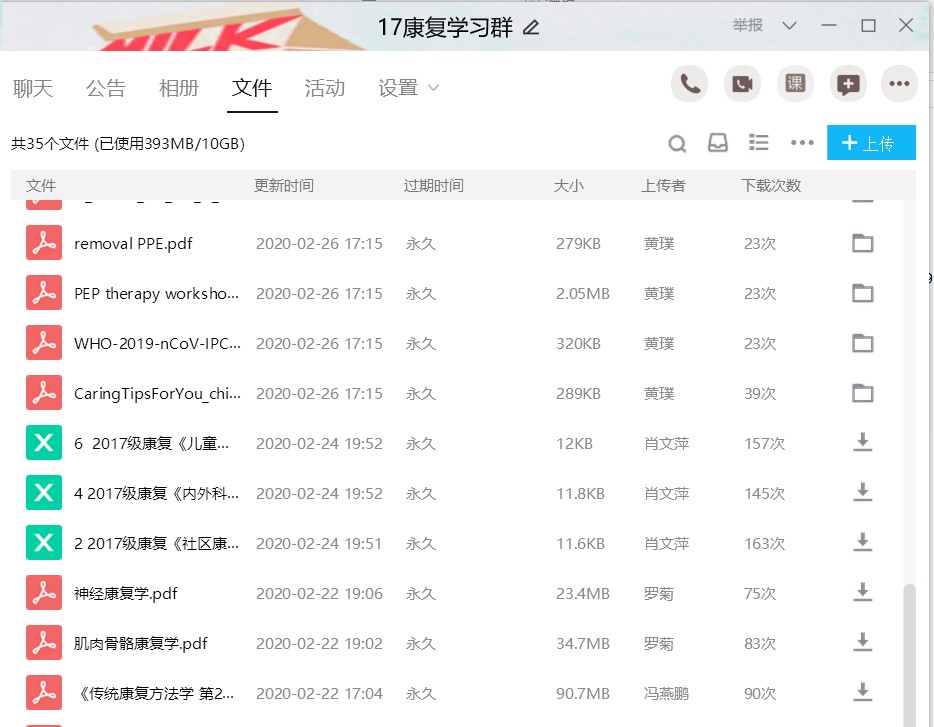Switch to the 活动 tab
934x727 pixels.
[x=325, y=88]
